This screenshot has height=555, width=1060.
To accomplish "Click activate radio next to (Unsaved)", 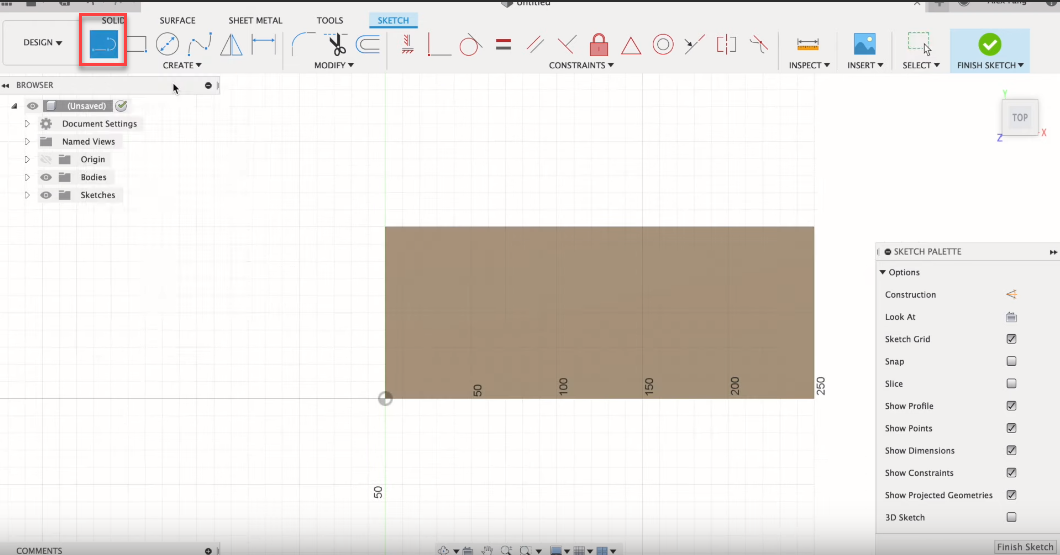I will click(121, 106).
